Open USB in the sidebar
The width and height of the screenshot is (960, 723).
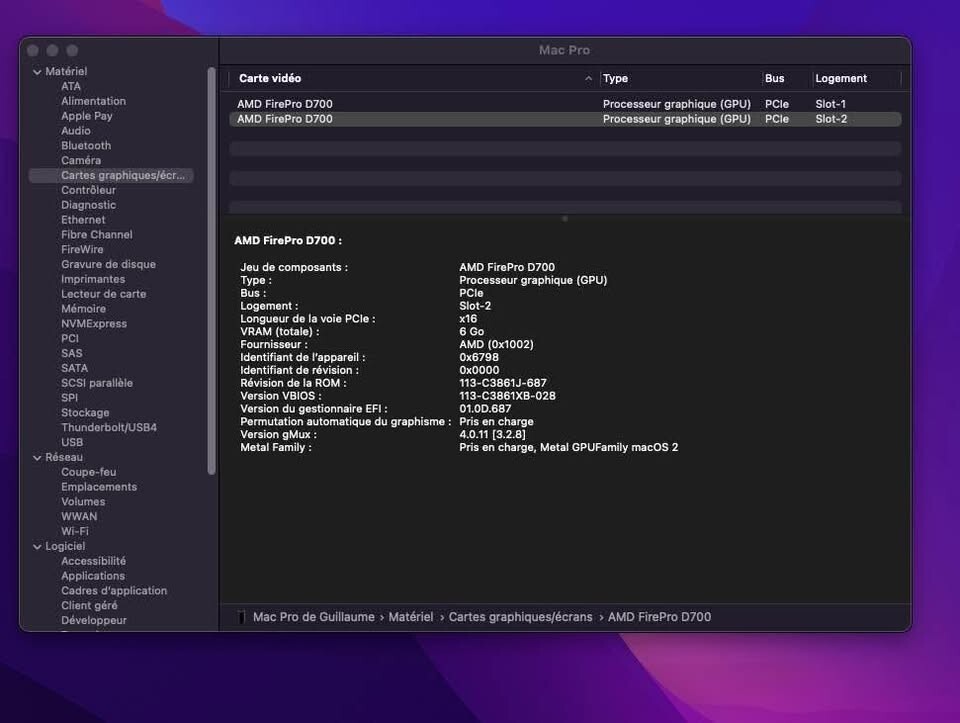coord(72,442)
